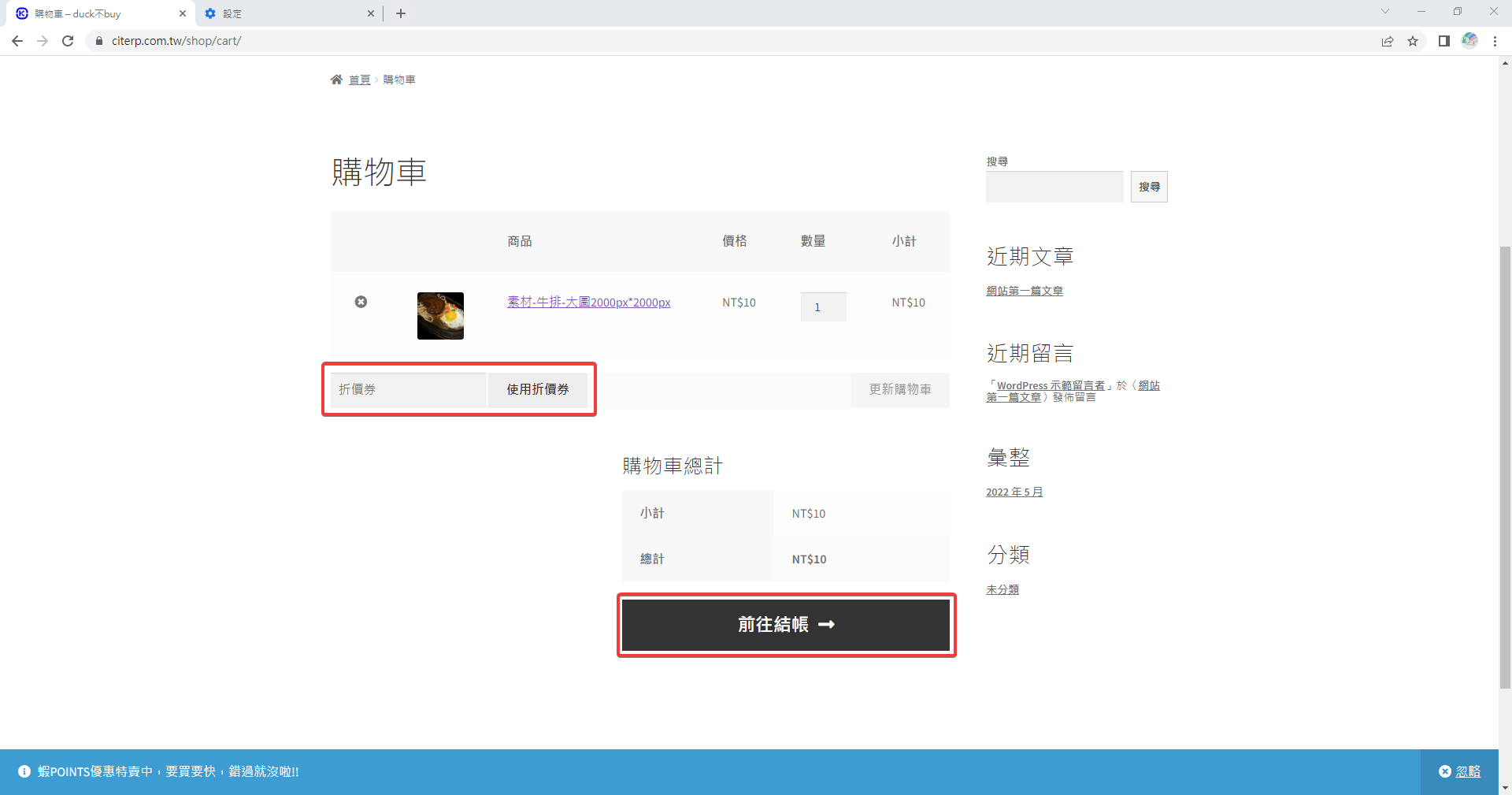Click the home icon in breadcrumb
Image resolution: width=1512 pixels, height=795 pixels.
click(x=336, y=80)
